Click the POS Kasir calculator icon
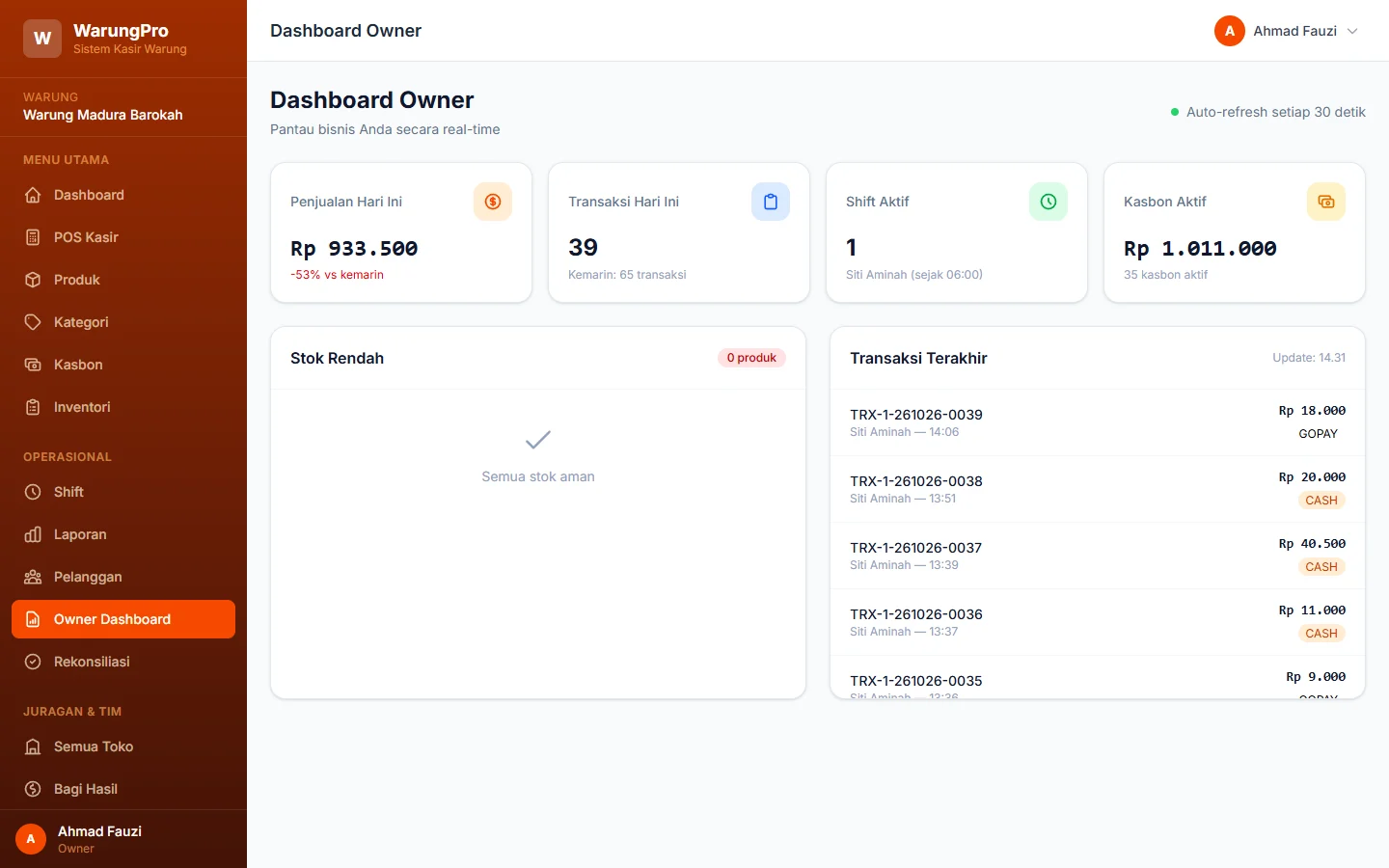The width and height of the screenshot is (1389, 868). [x=33, y=237]
